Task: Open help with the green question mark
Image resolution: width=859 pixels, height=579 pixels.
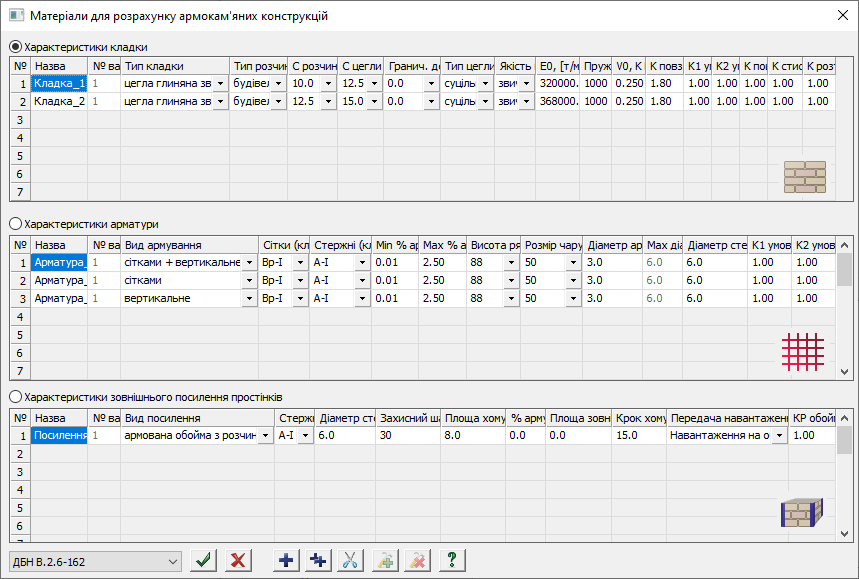Action: click(452, 560)
